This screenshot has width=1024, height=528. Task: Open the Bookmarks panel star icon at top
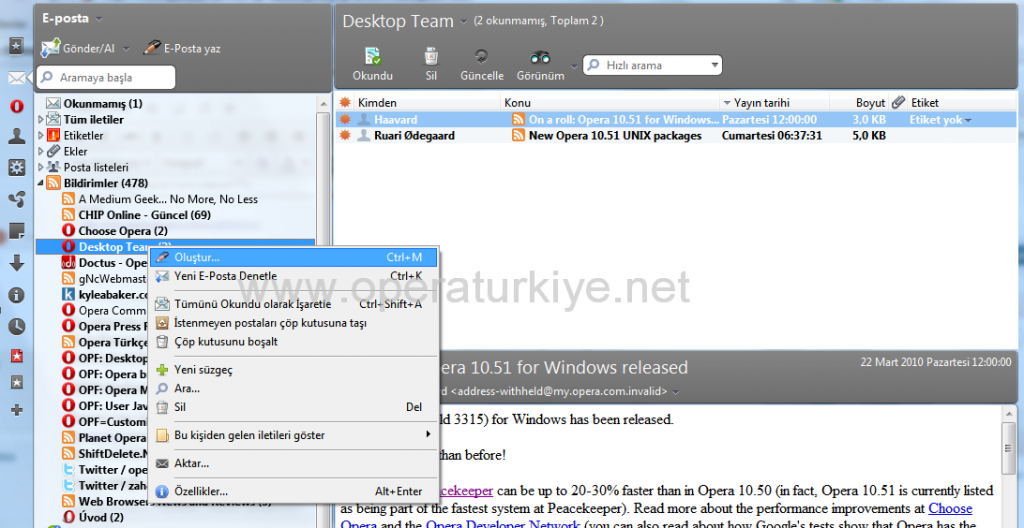pyautogui.click(x=16, y=46)
